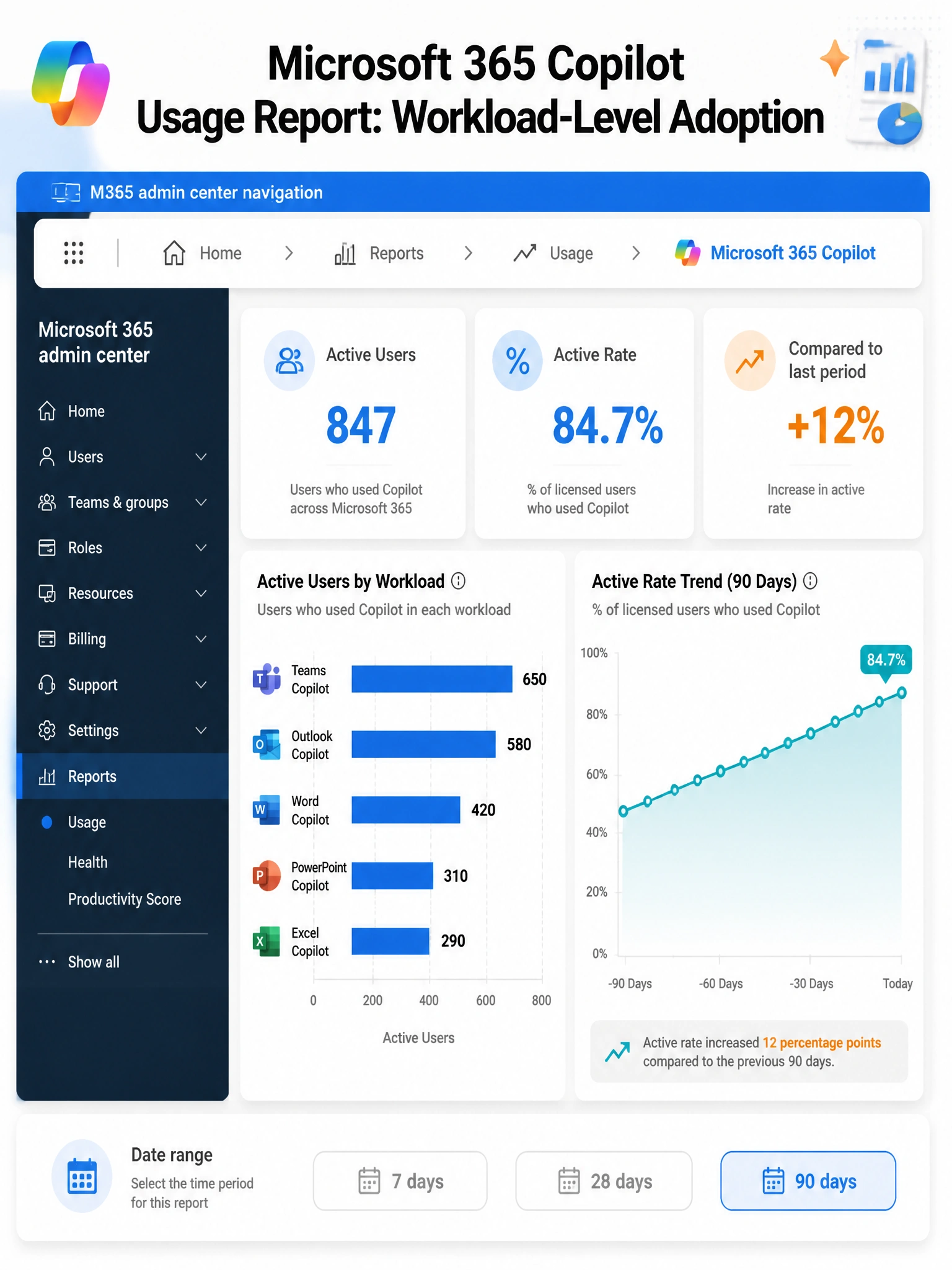Expand the Billing section chevron
Screen dimensions: 952x1270
coord(201,639)
